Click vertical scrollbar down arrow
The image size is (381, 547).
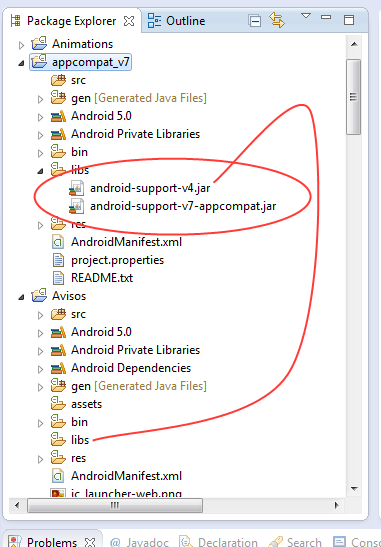tap(354, 488)
